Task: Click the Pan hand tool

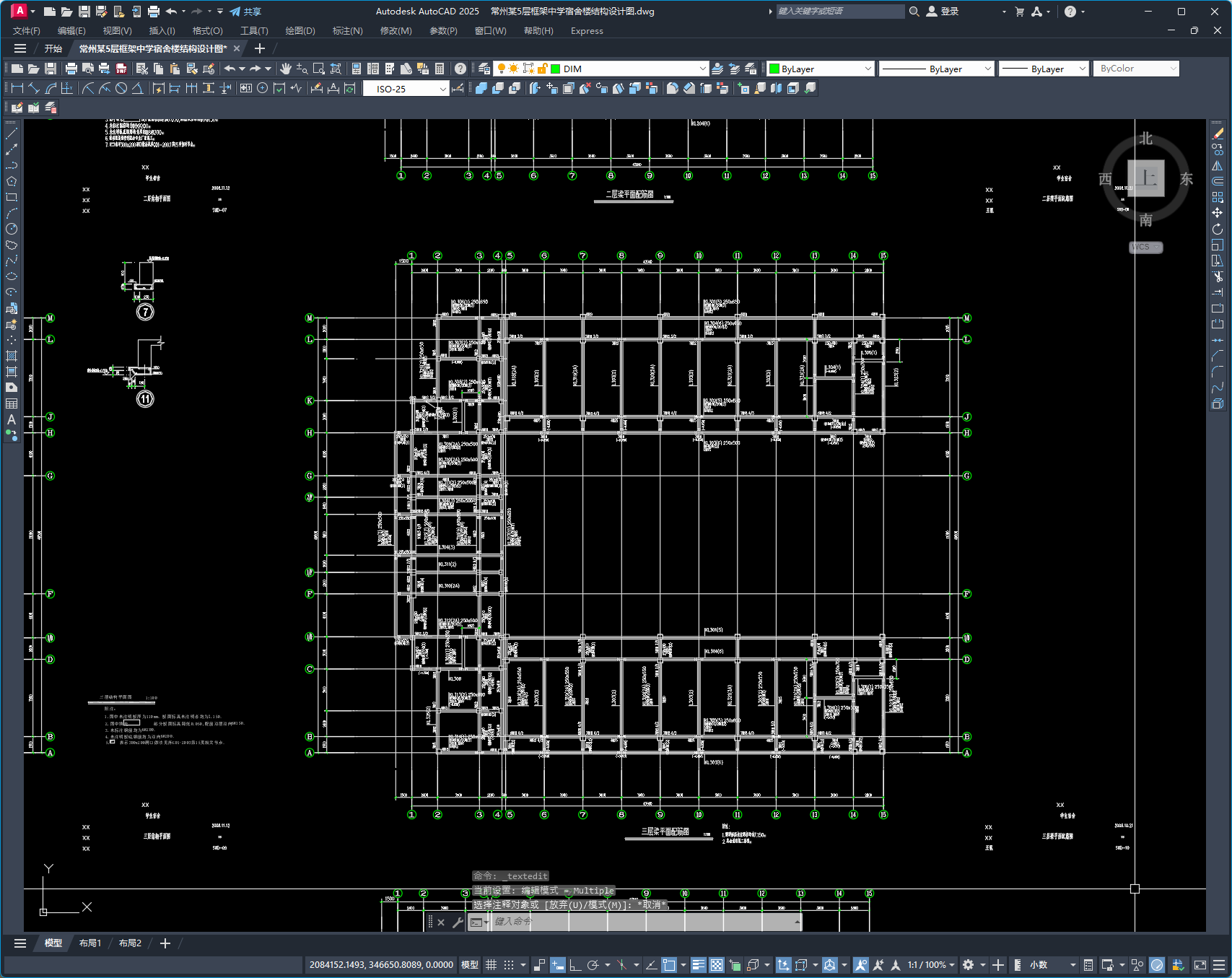Action: pyautogui.click(x=286, y=69)
